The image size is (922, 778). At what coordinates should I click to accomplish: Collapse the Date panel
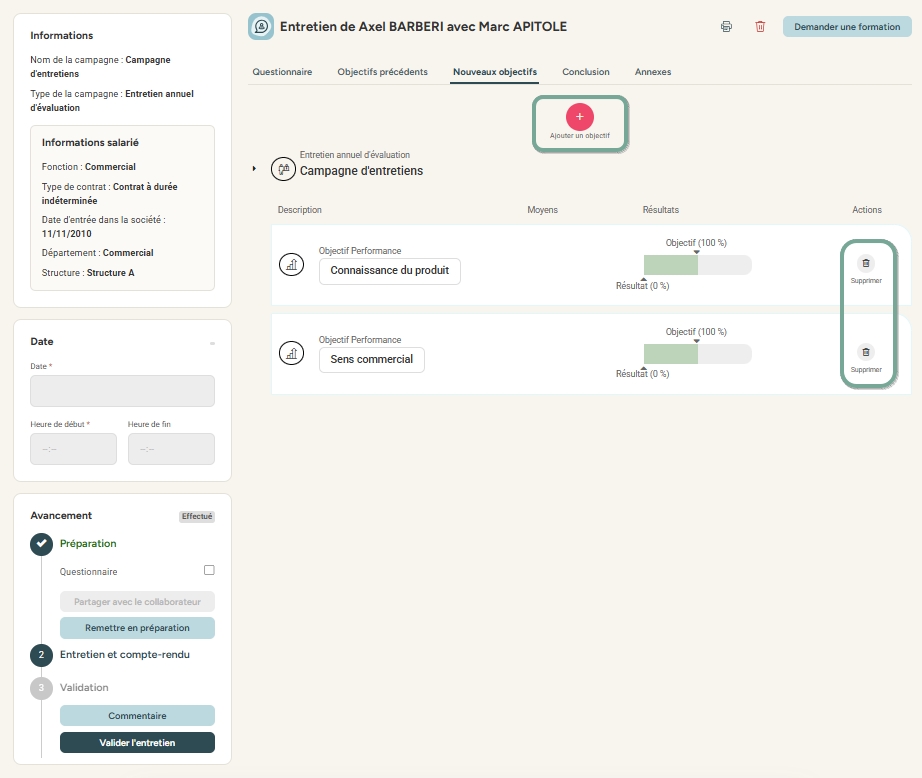point(212,343)
